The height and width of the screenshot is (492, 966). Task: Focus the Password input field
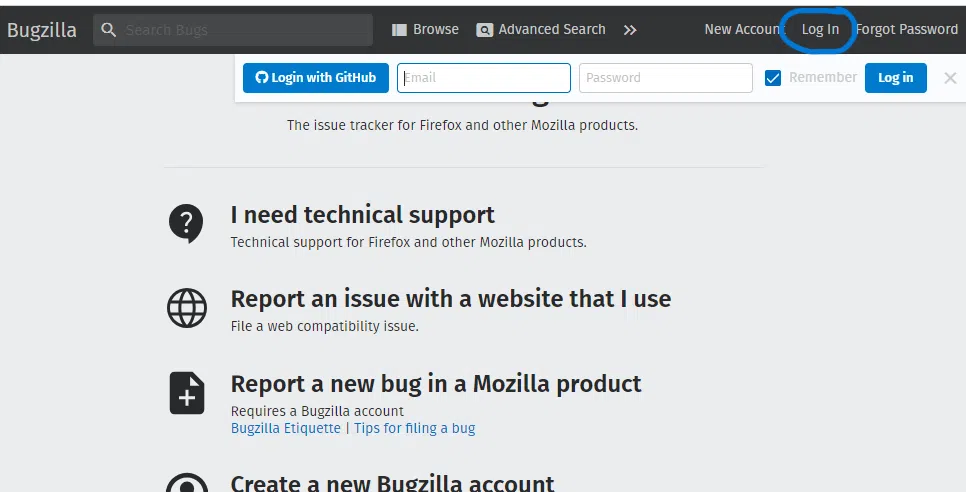[x=666, y=78]
